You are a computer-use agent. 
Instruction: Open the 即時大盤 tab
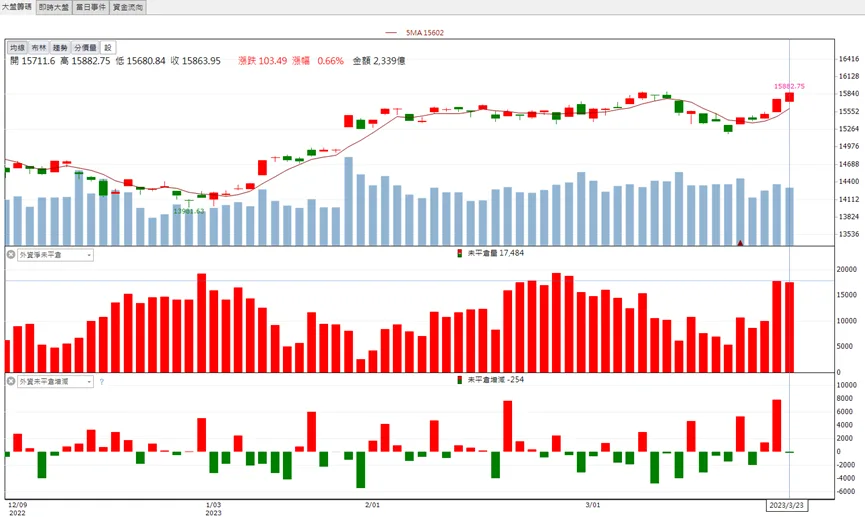pos(54,7)
